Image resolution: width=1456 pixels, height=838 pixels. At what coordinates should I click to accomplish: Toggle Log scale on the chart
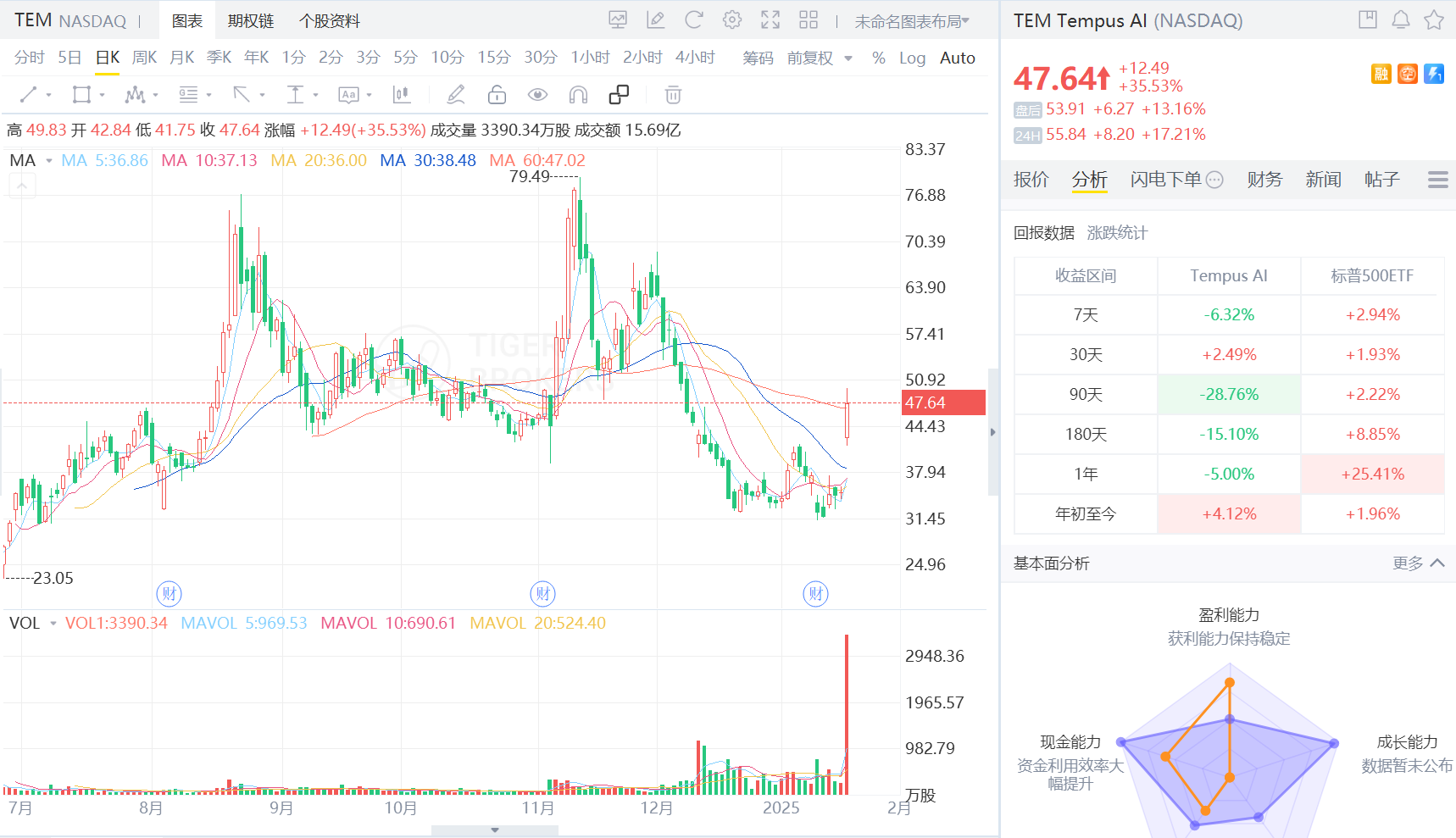click(x=912, y=58)
